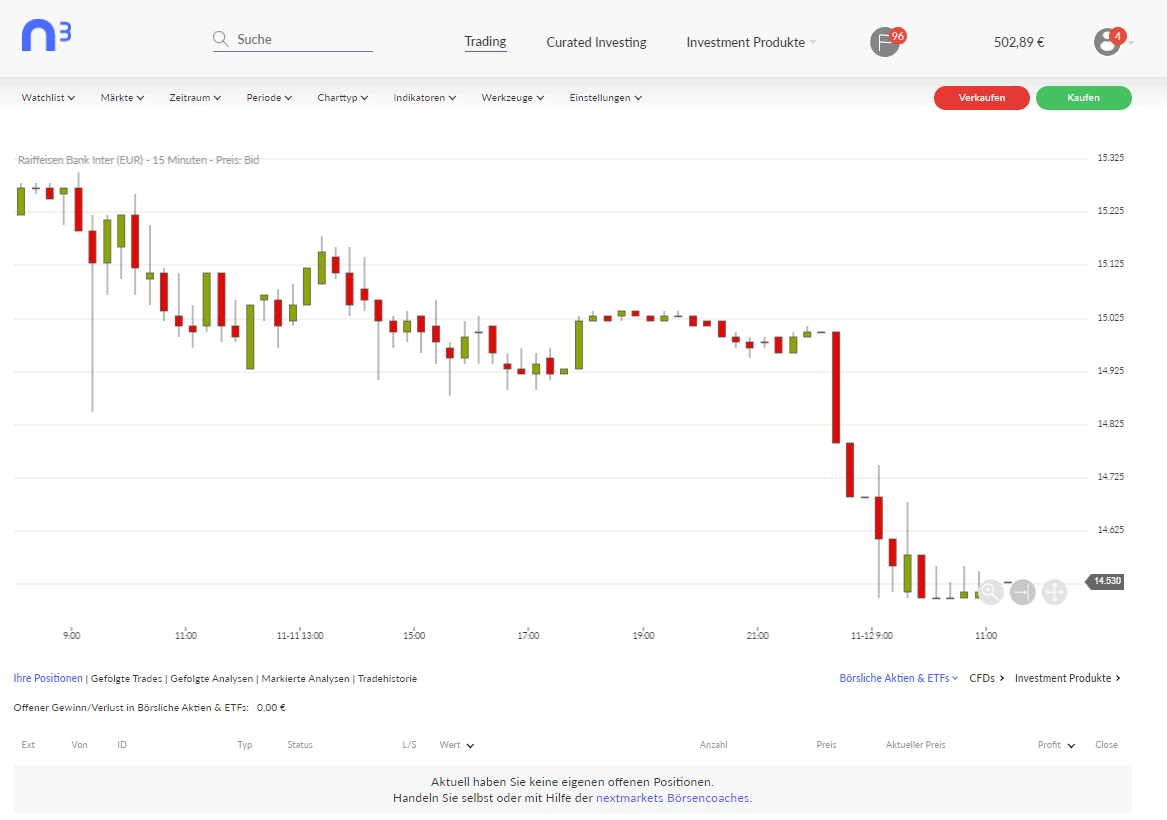1167x820 pixels.
Task: Click the Close column header
Action: tap(1106, 745)
